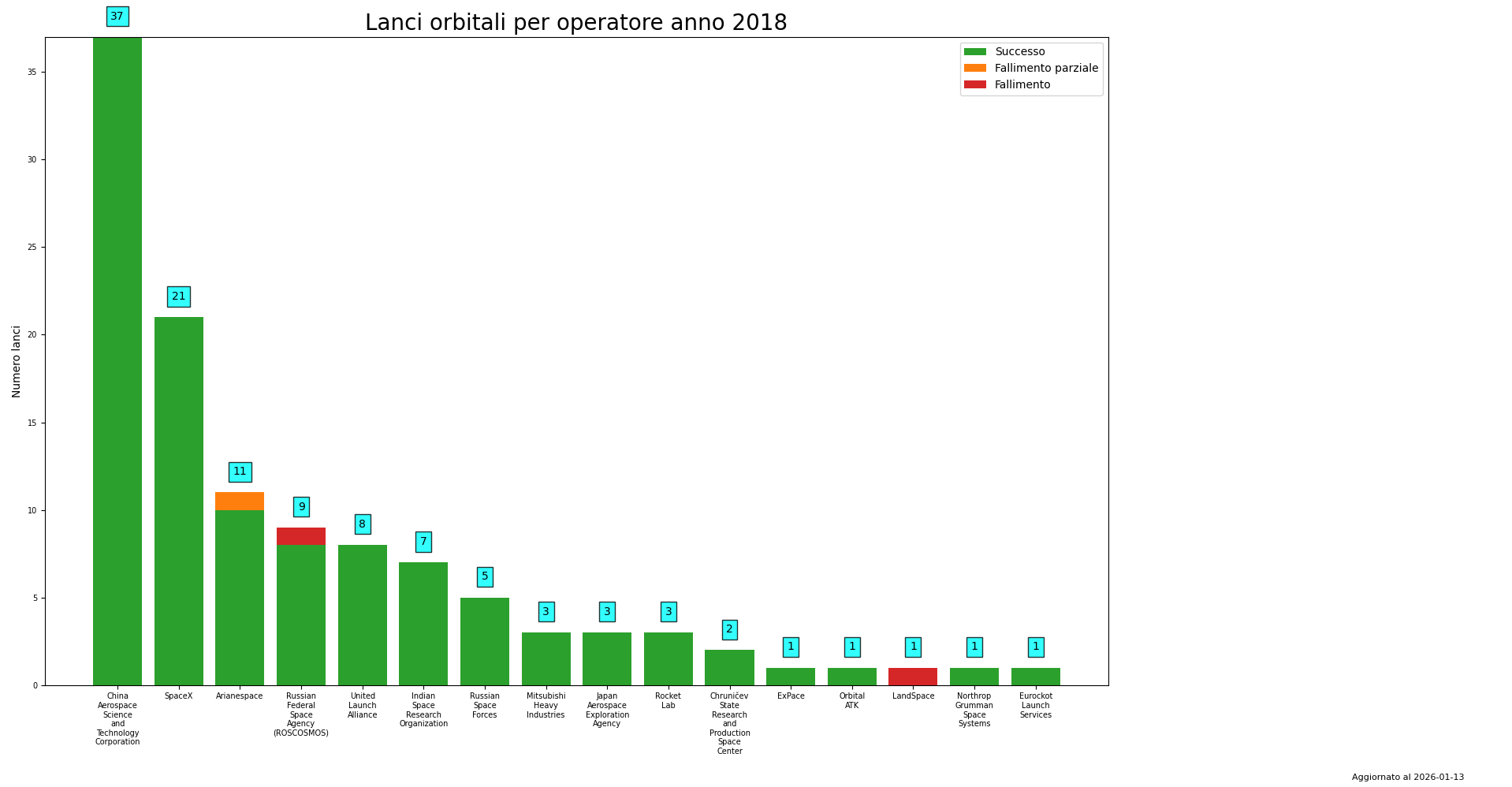Select the red LandSpace failure bar
Viewport: 1512px width, 787px height.
(913, 677)
